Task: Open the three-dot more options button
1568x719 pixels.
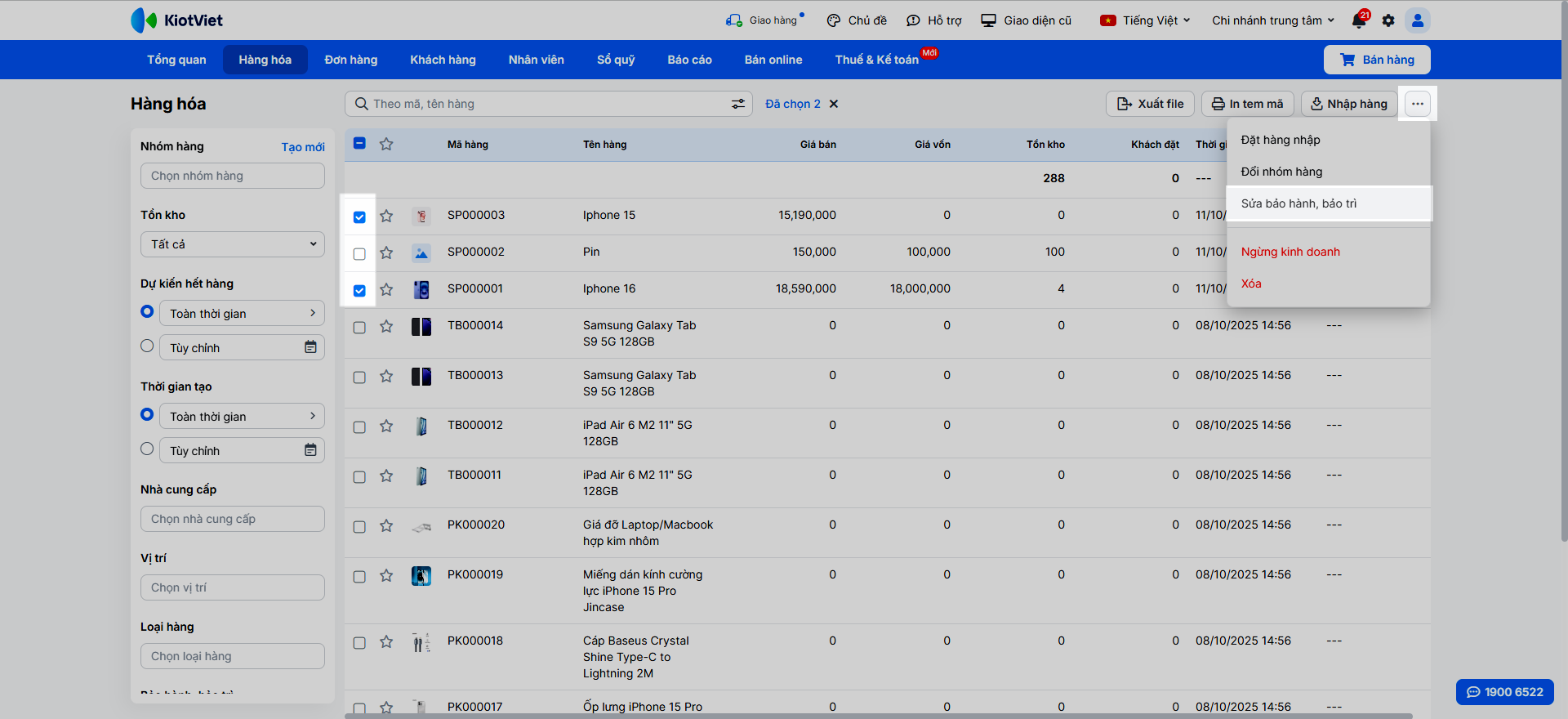Action: tap(1418, 104)
